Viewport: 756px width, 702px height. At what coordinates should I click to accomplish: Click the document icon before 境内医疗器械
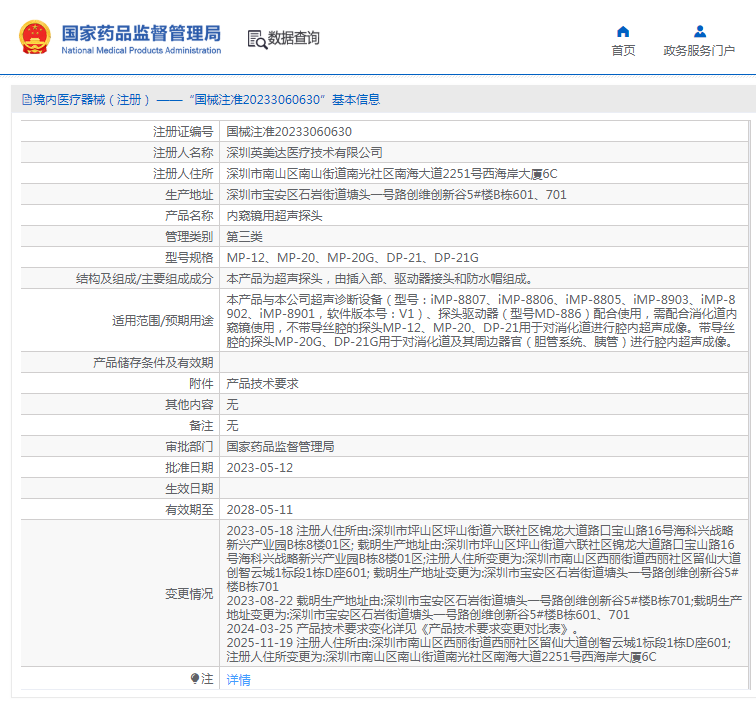(26, 100)
